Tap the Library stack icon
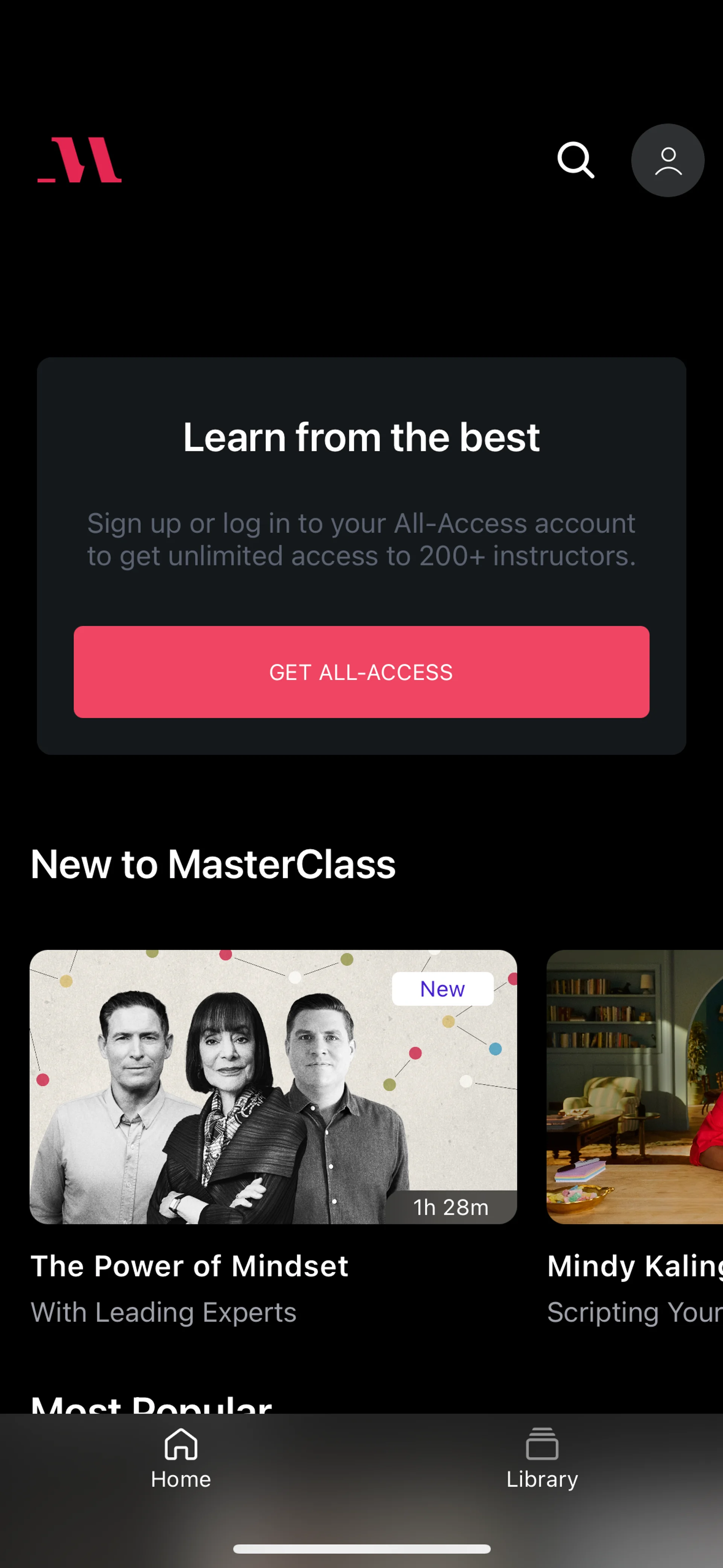723x1568 pixels. 541,1444
